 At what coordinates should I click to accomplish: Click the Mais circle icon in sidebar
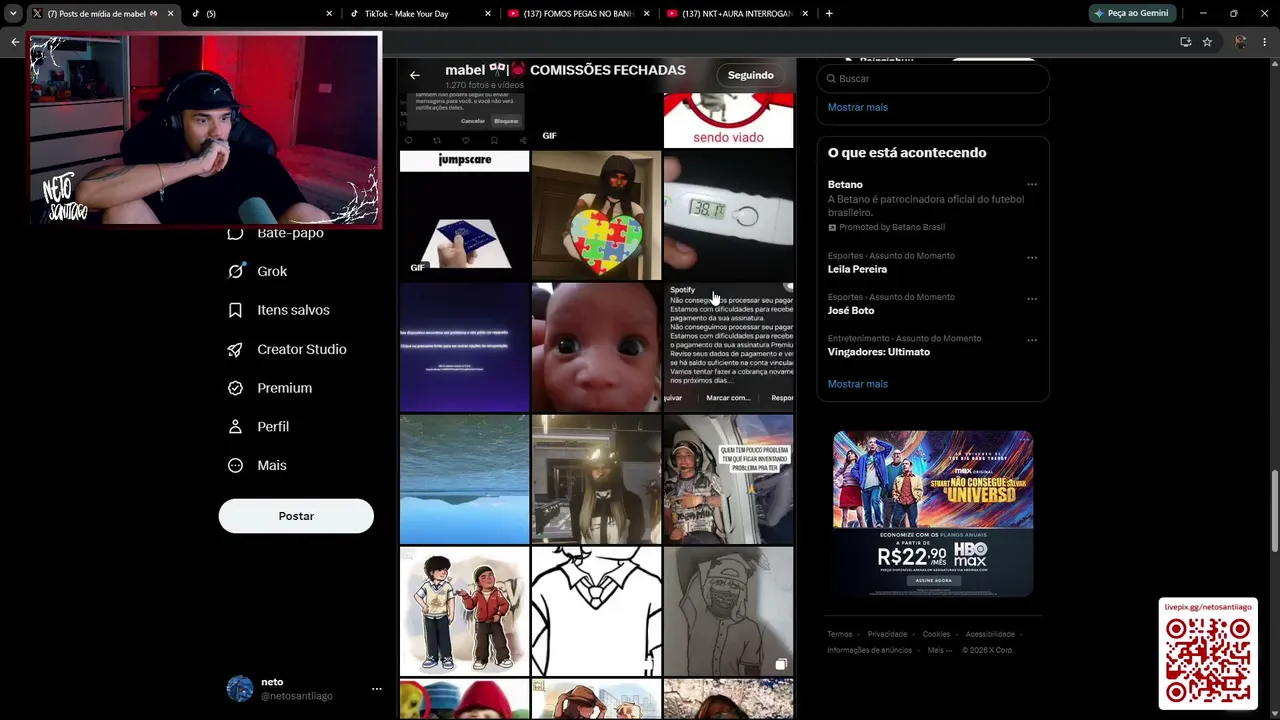coord(235,466)
